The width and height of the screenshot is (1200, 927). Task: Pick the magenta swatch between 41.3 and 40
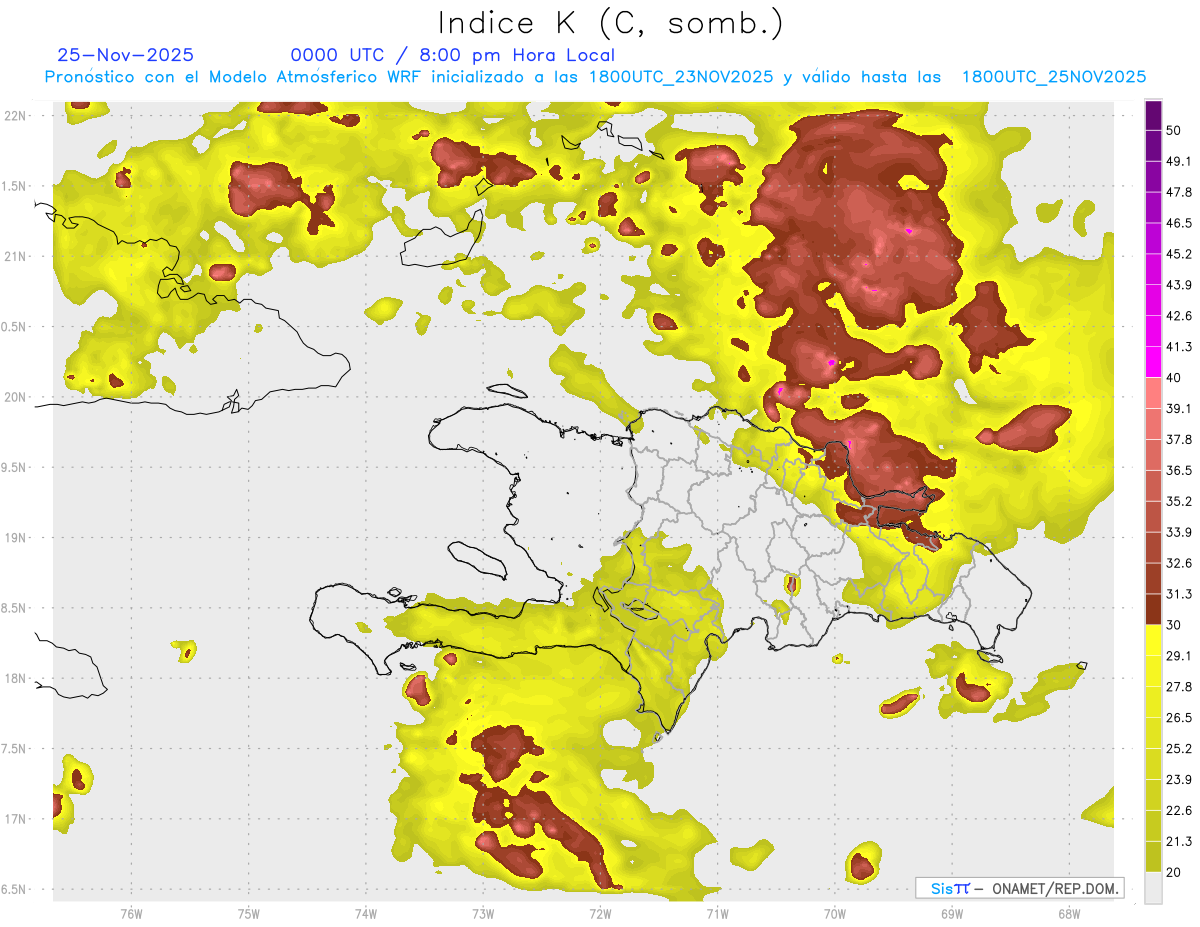coord(1154,362)
